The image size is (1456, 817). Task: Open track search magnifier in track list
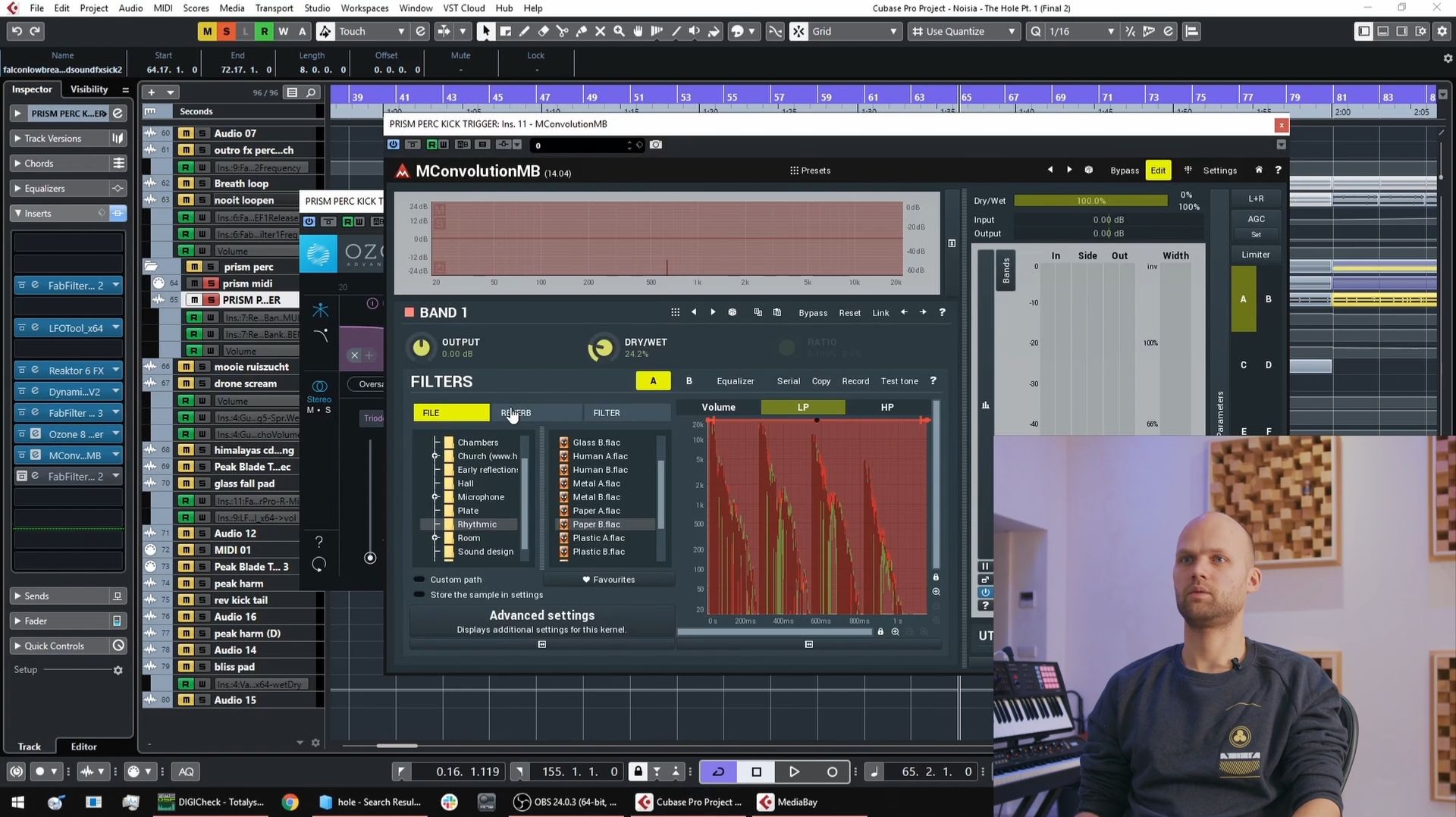(311, 92)
